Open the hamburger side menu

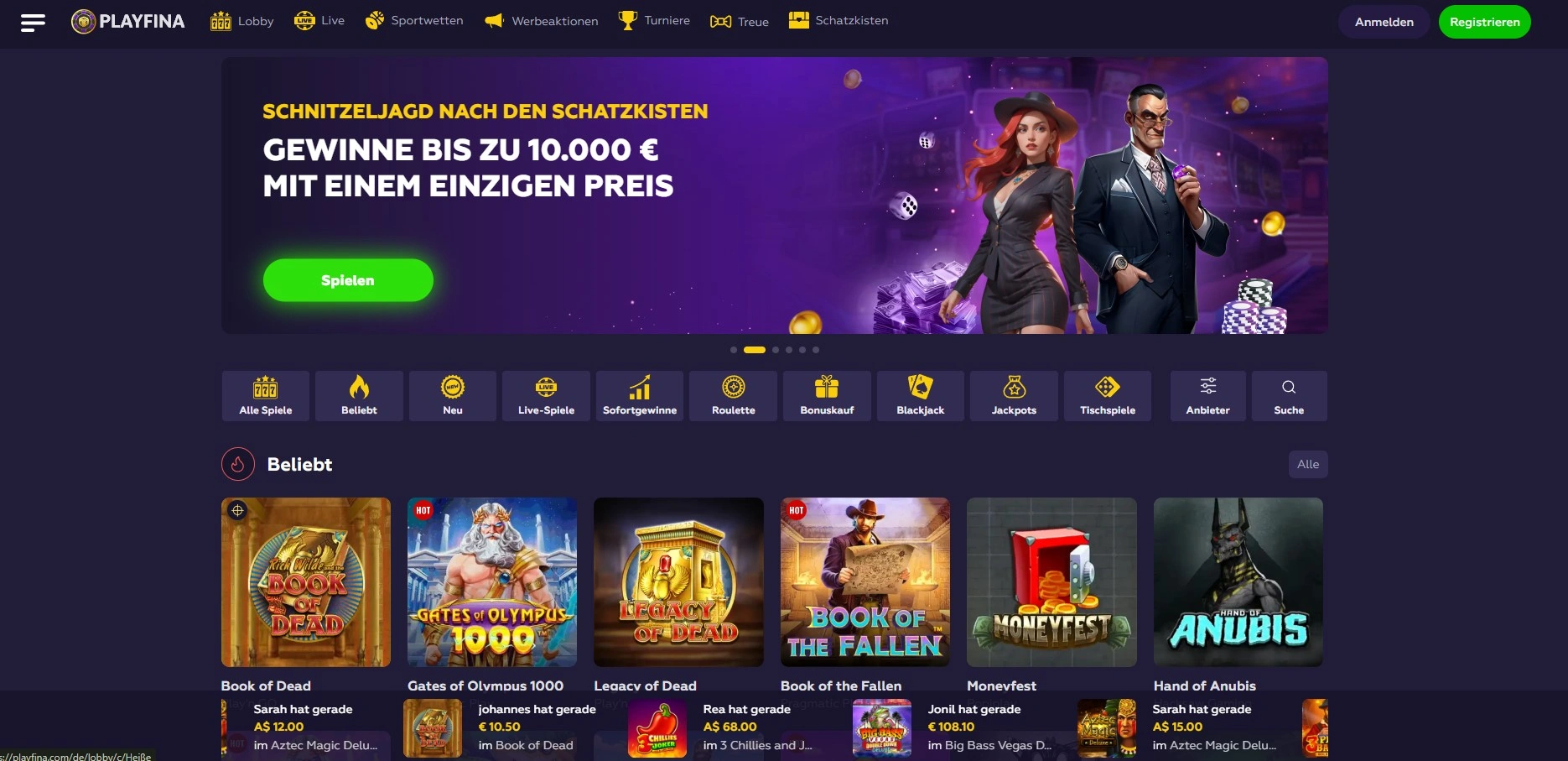[x=33, y=23]
